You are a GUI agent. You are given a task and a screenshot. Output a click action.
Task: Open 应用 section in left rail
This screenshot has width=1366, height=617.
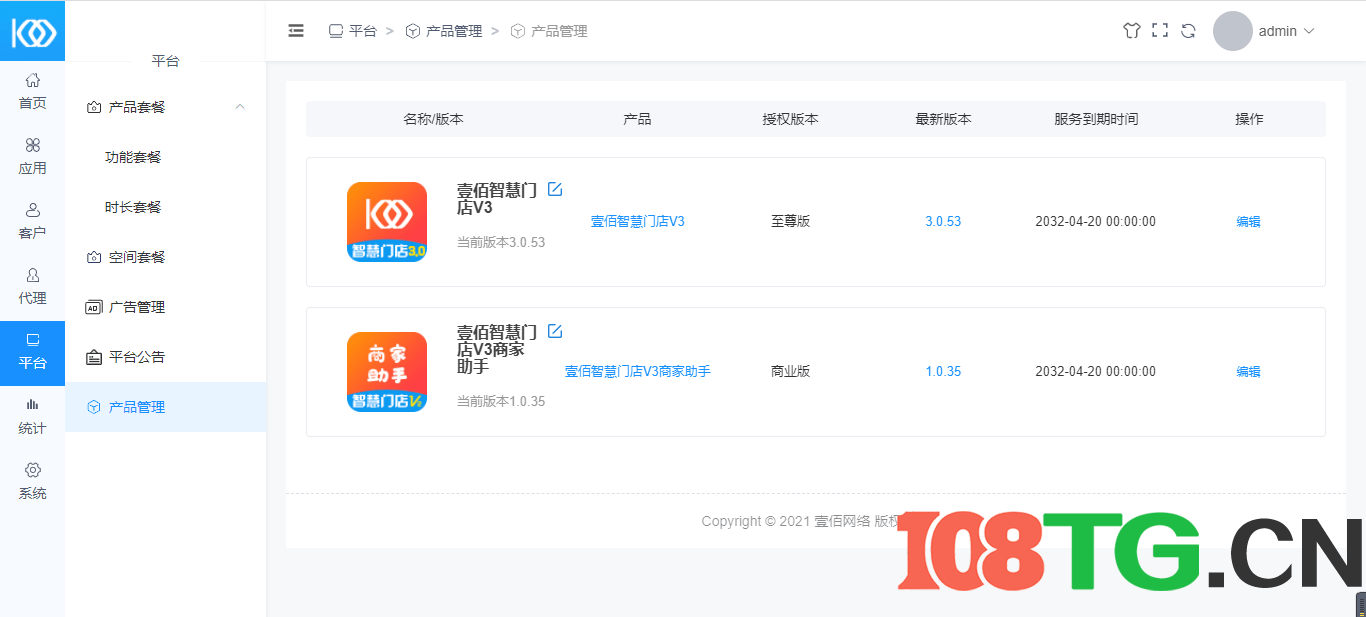[32, 156]
